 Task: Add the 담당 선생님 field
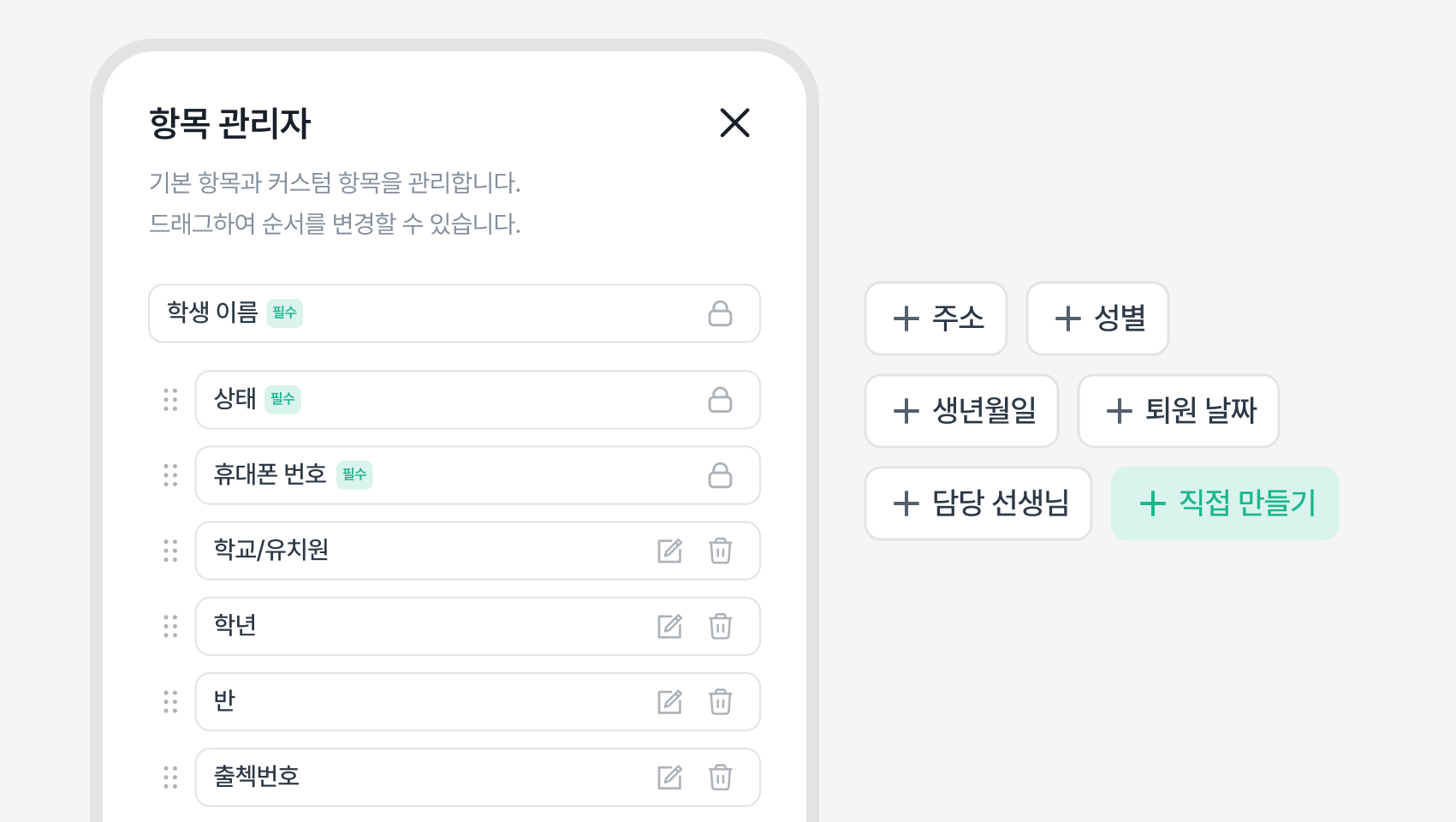click(x=978, y=503)
